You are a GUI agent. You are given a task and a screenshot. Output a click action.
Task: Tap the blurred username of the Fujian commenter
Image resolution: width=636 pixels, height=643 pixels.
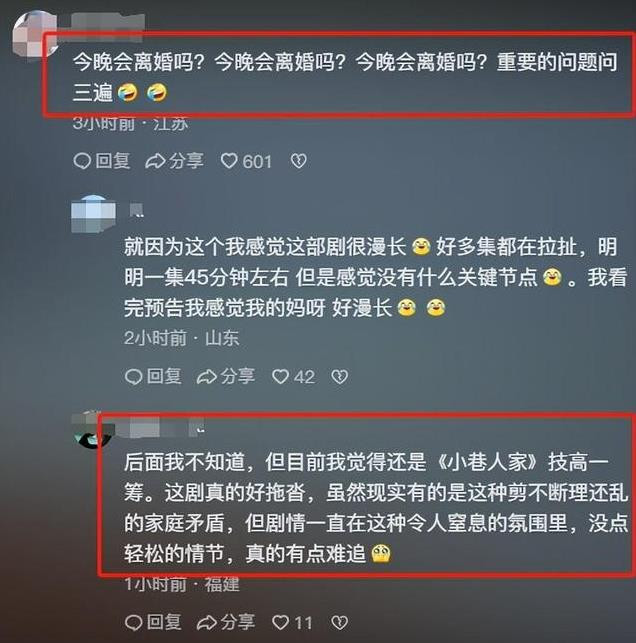160,428
